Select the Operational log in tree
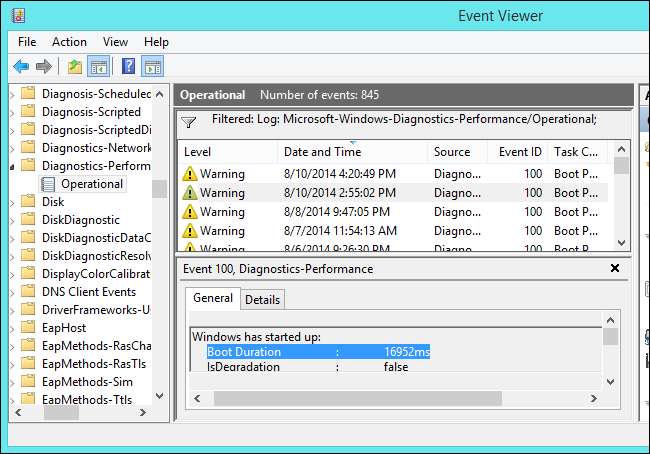The width and height of the screenshot is (650, 454). pos(91,184)
